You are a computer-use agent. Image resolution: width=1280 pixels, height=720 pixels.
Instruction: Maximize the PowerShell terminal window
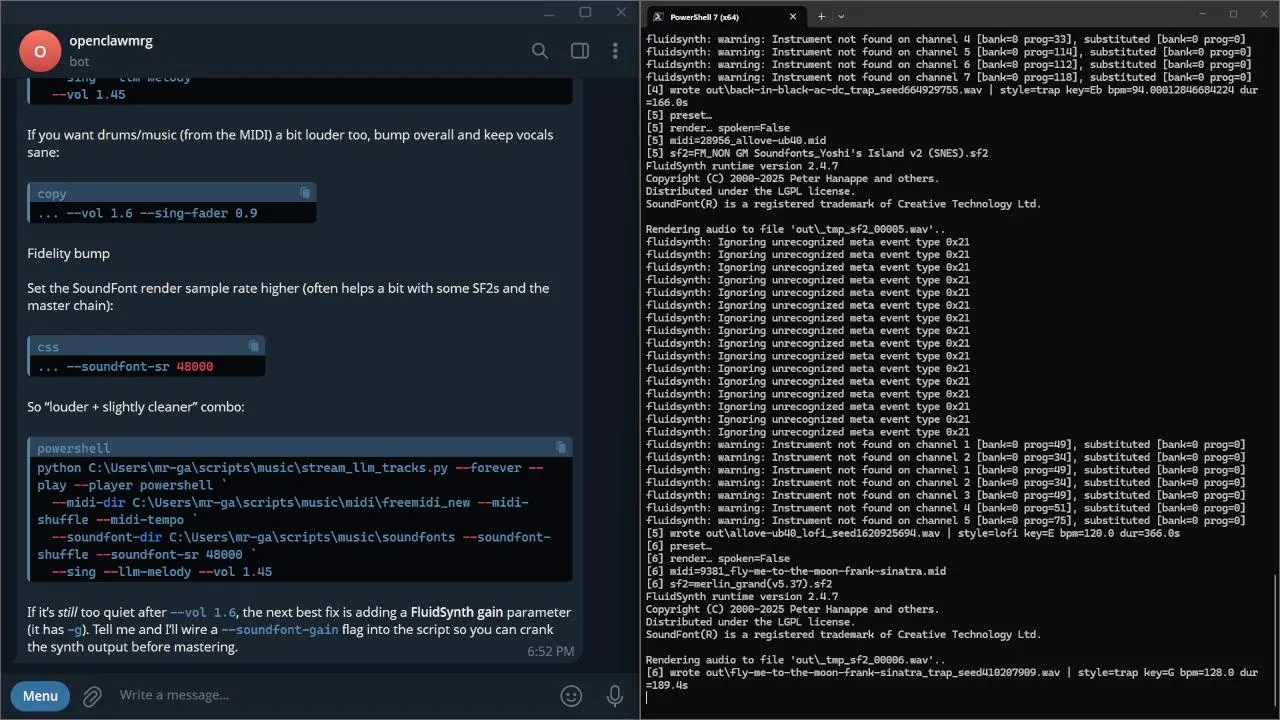(x=1233, y=14)
